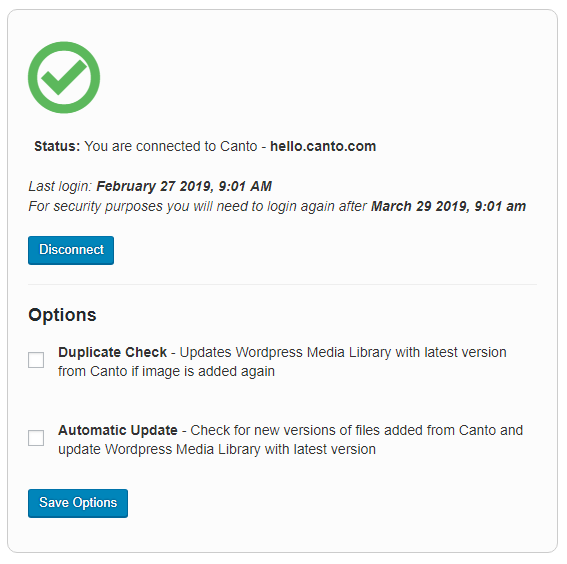
Task: Click the Options section heading
Action: (x=62, y=315)
